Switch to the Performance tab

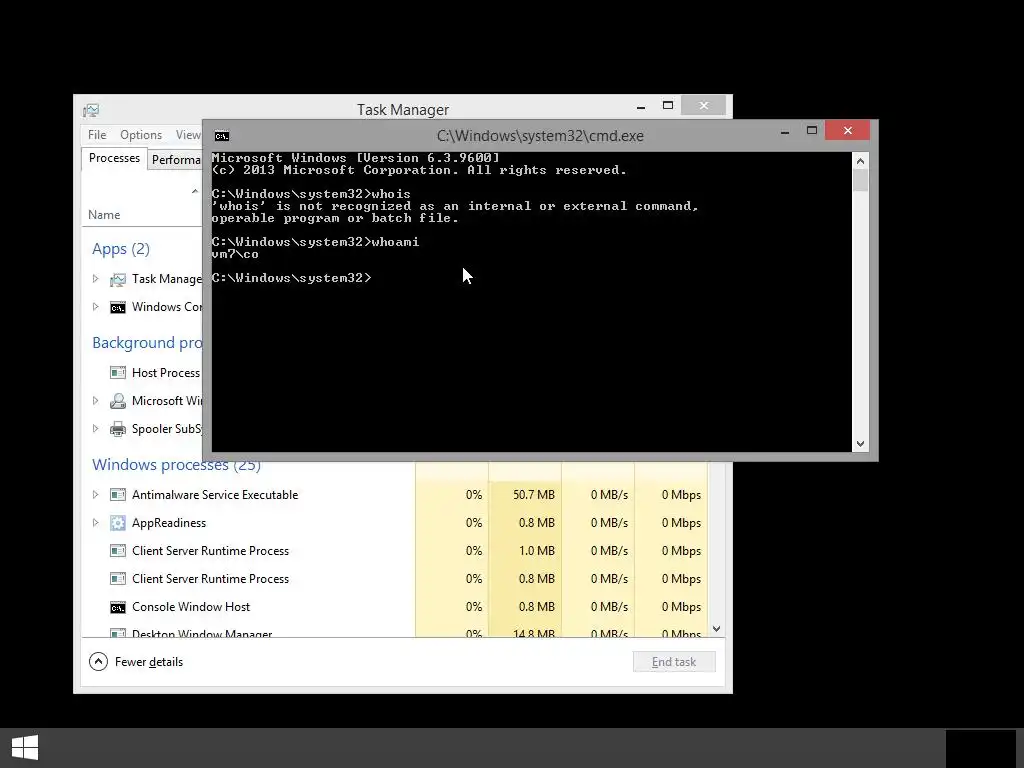click(x=175, y=160)
